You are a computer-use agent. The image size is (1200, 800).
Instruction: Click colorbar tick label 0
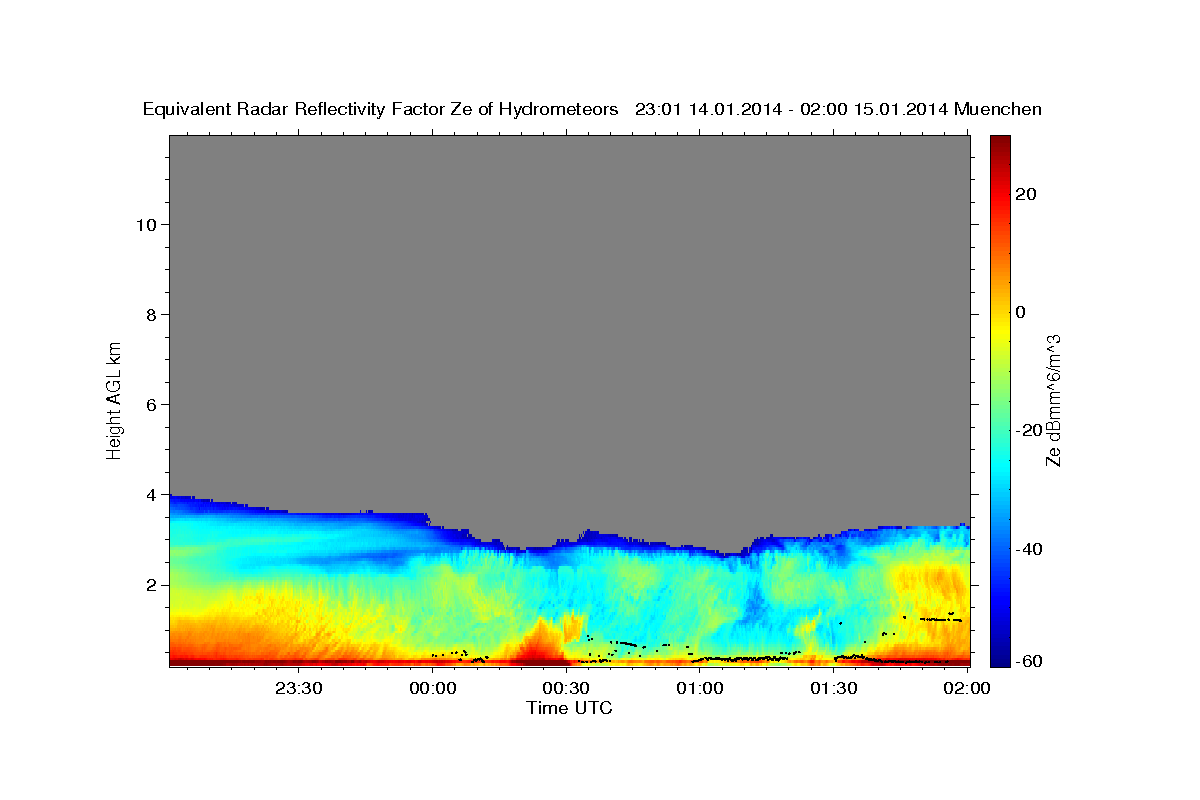click(x=1021, y=312)
